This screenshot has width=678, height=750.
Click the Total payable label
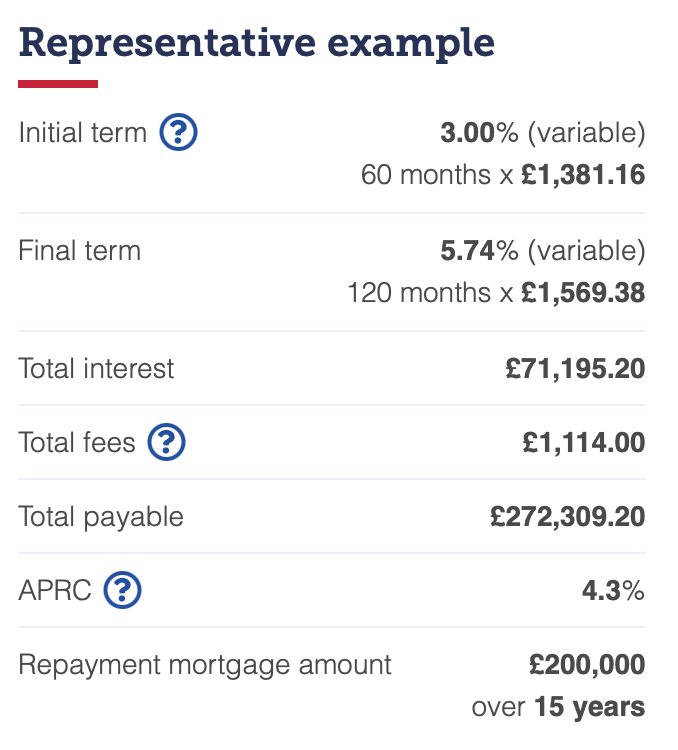click(101, 517)
